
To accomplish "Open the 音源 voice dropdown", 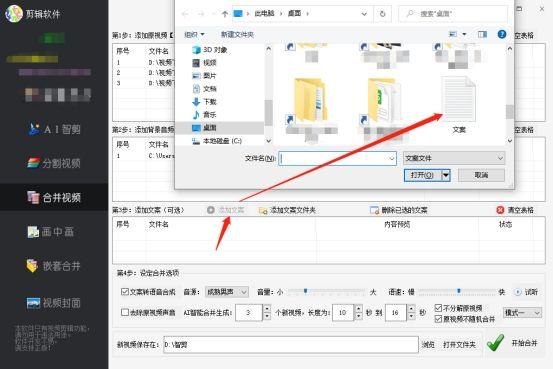I will pos(227,292).
